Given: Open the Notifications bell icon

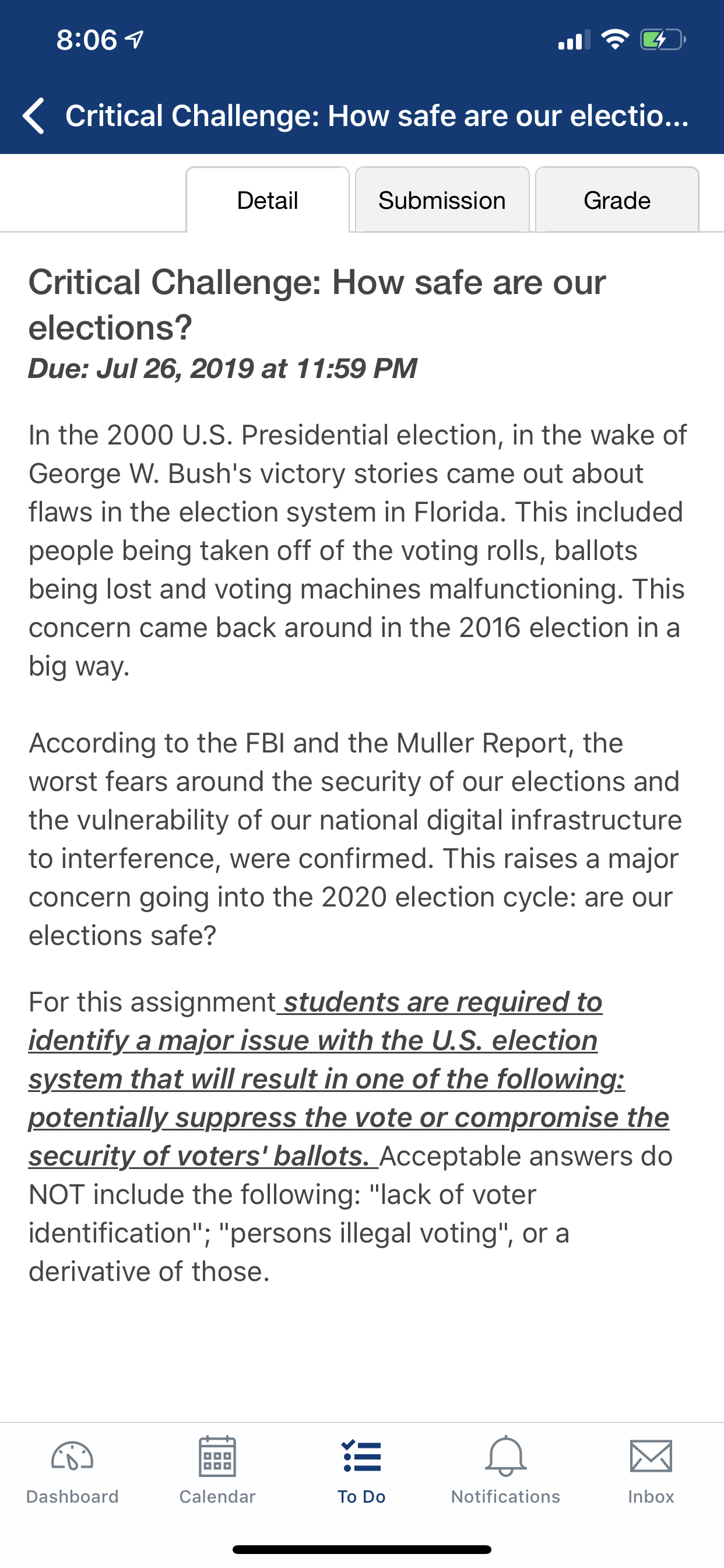Looking at the screenshot, I should [505, 1456].
